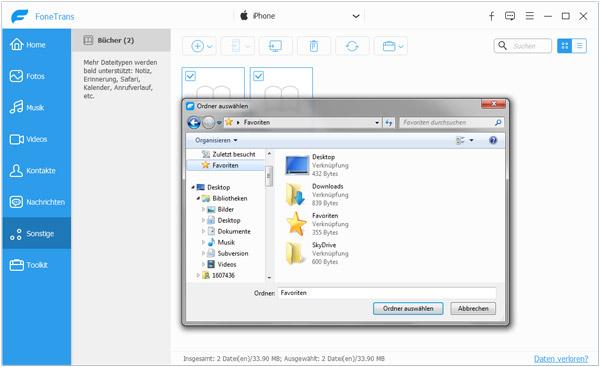600x367 pixels.
Task: Switch to list view toggle
Action: (579, 46)
